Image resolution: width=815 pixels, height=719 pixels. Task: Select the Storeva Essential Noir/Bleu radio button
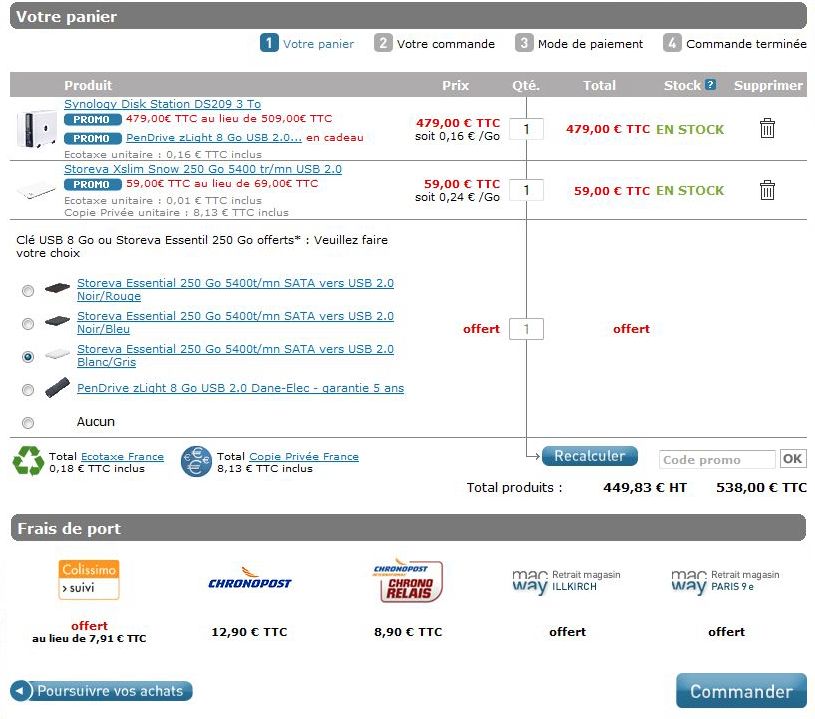pos(28,324)
